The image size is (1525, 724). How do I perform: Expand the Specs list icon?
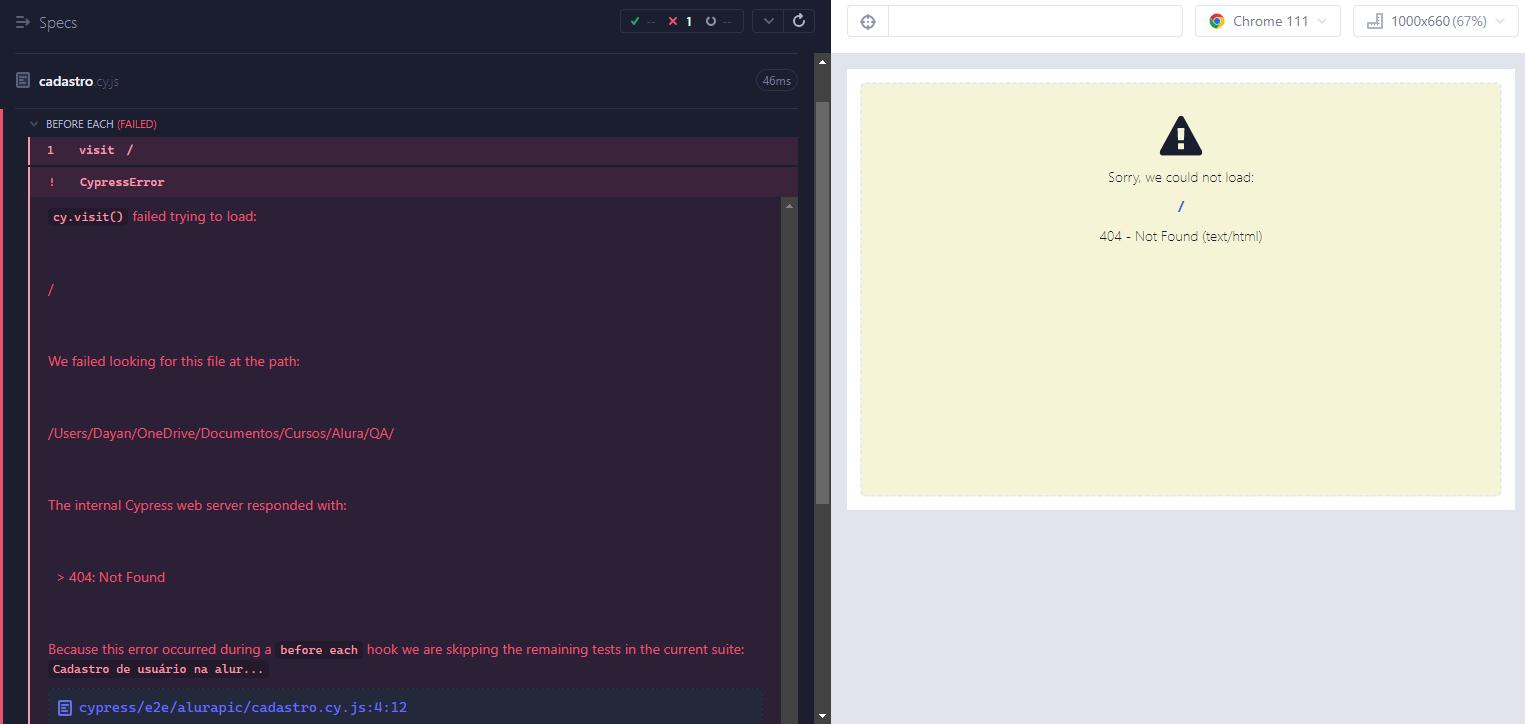23,22
